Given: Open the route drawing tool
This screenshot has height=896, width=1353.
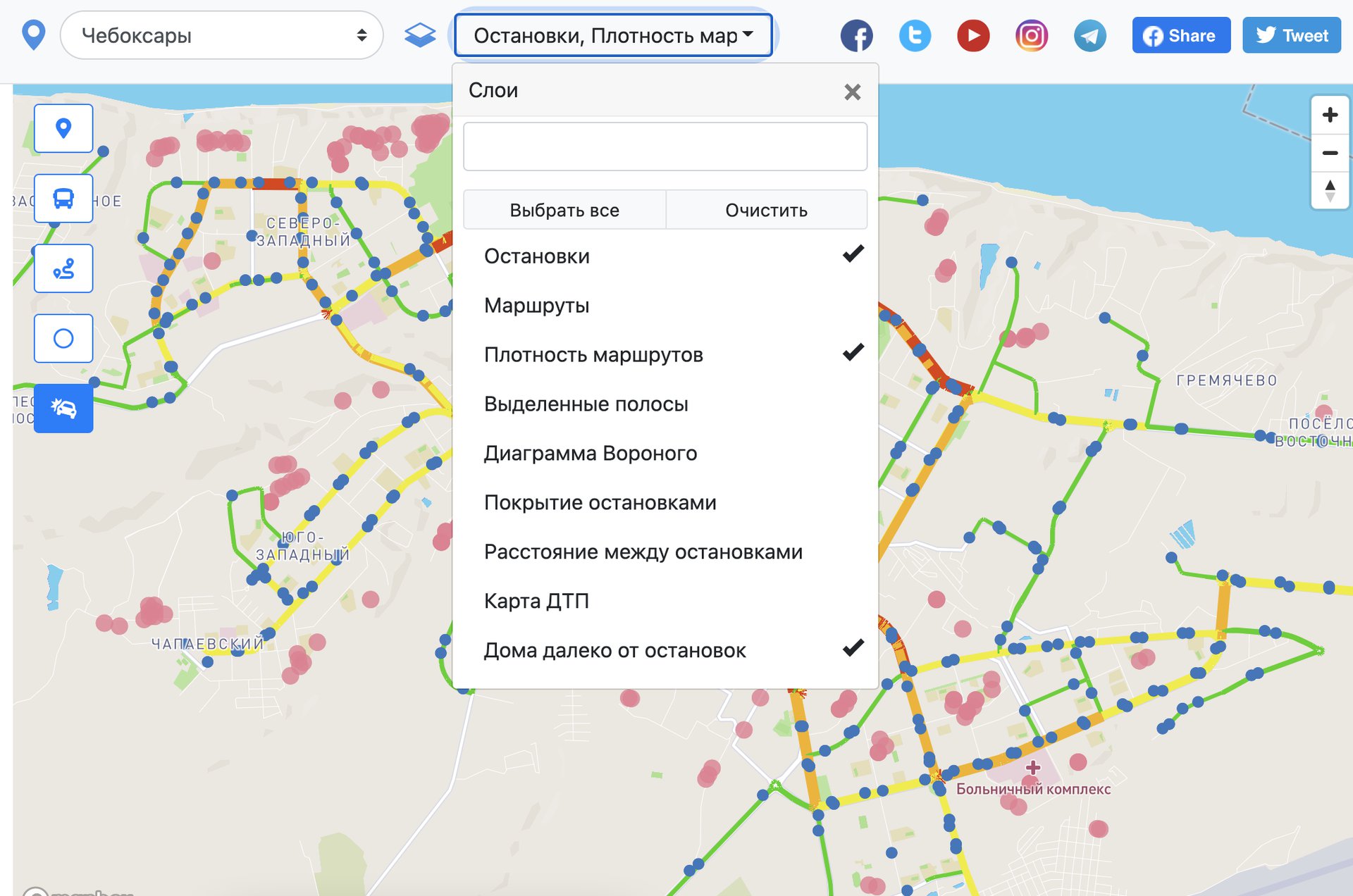Looking at the screenshot, I should click(x=63, y=268).
